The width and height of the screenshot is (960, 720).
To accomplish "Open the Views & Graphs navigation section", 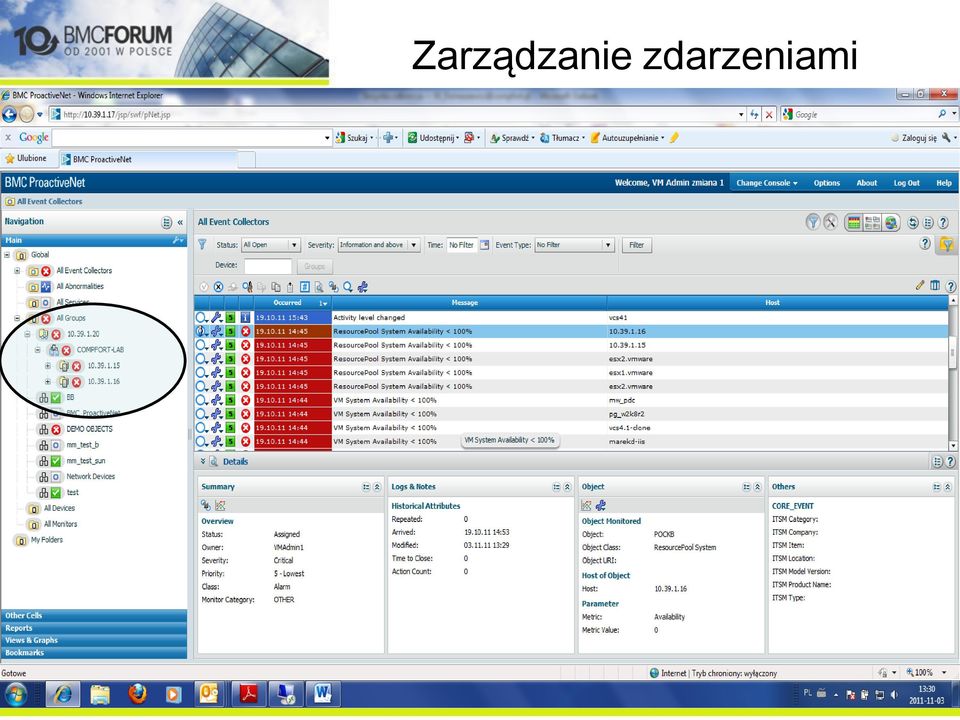I will [94, 640].
